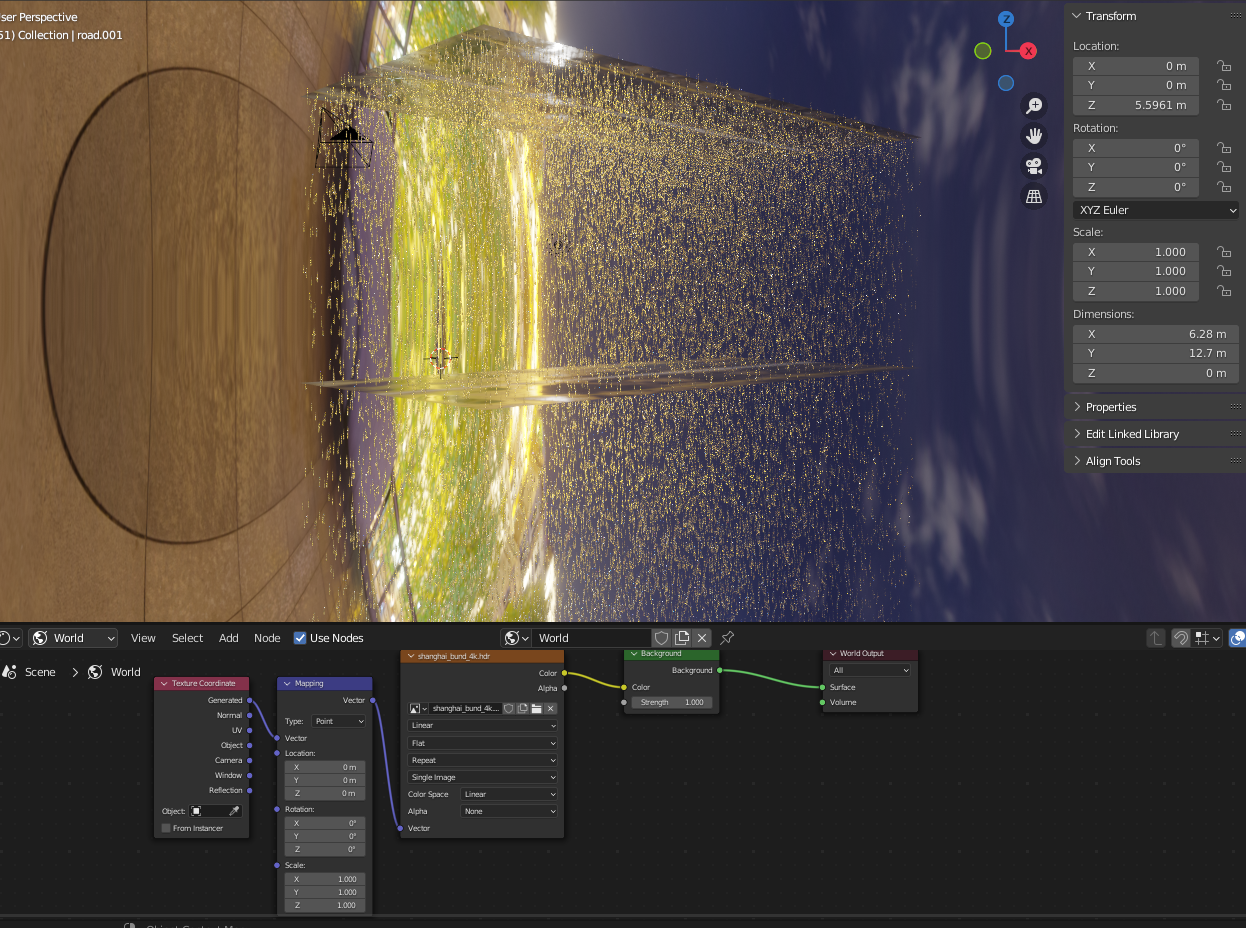Open the Single Image source dropdown
Image resolution: width=1246 pixels, height=928 pixels.
[482, 777]
